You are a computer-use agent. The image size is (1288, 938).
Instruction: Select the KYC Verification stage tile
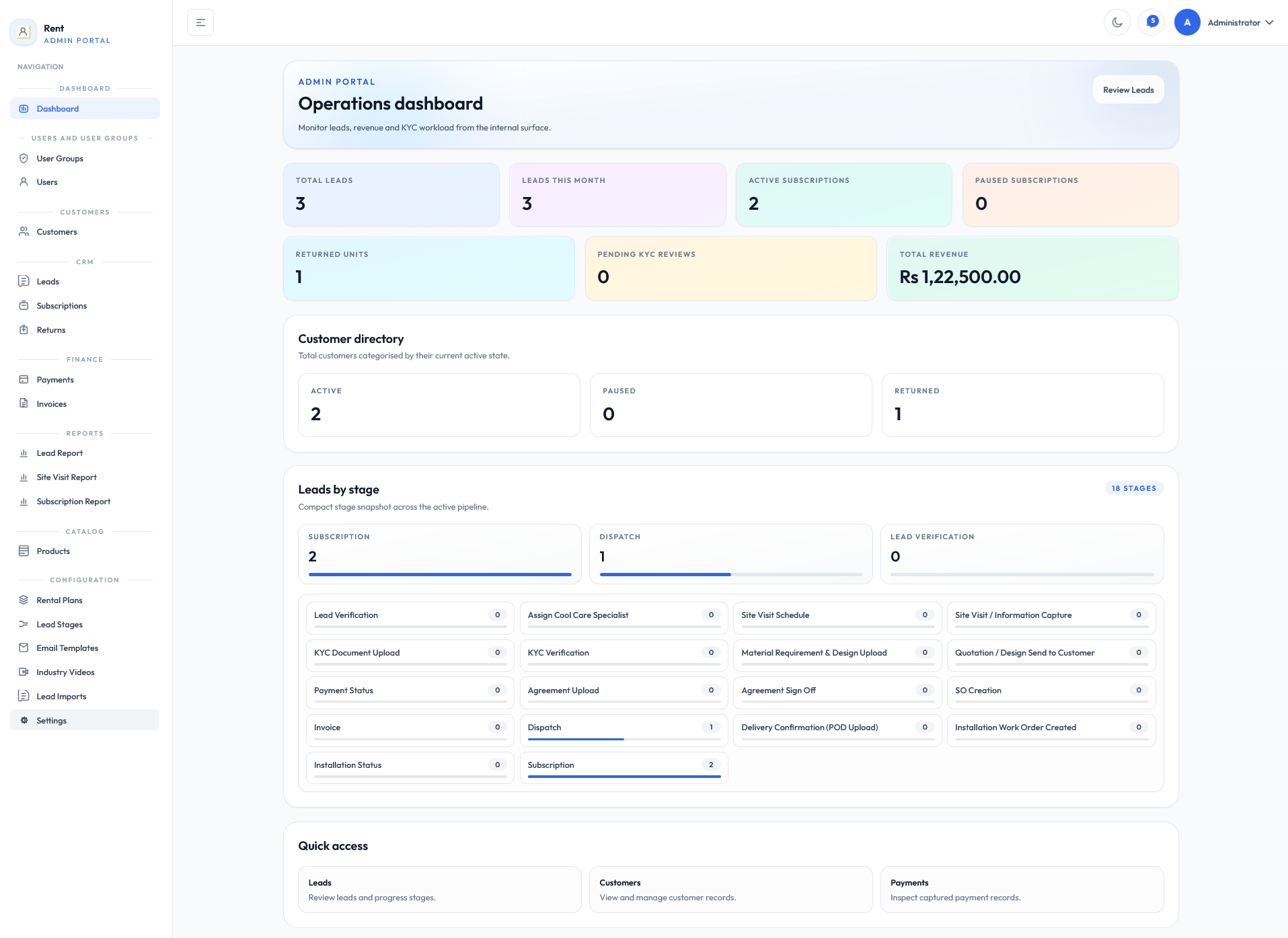623,655
